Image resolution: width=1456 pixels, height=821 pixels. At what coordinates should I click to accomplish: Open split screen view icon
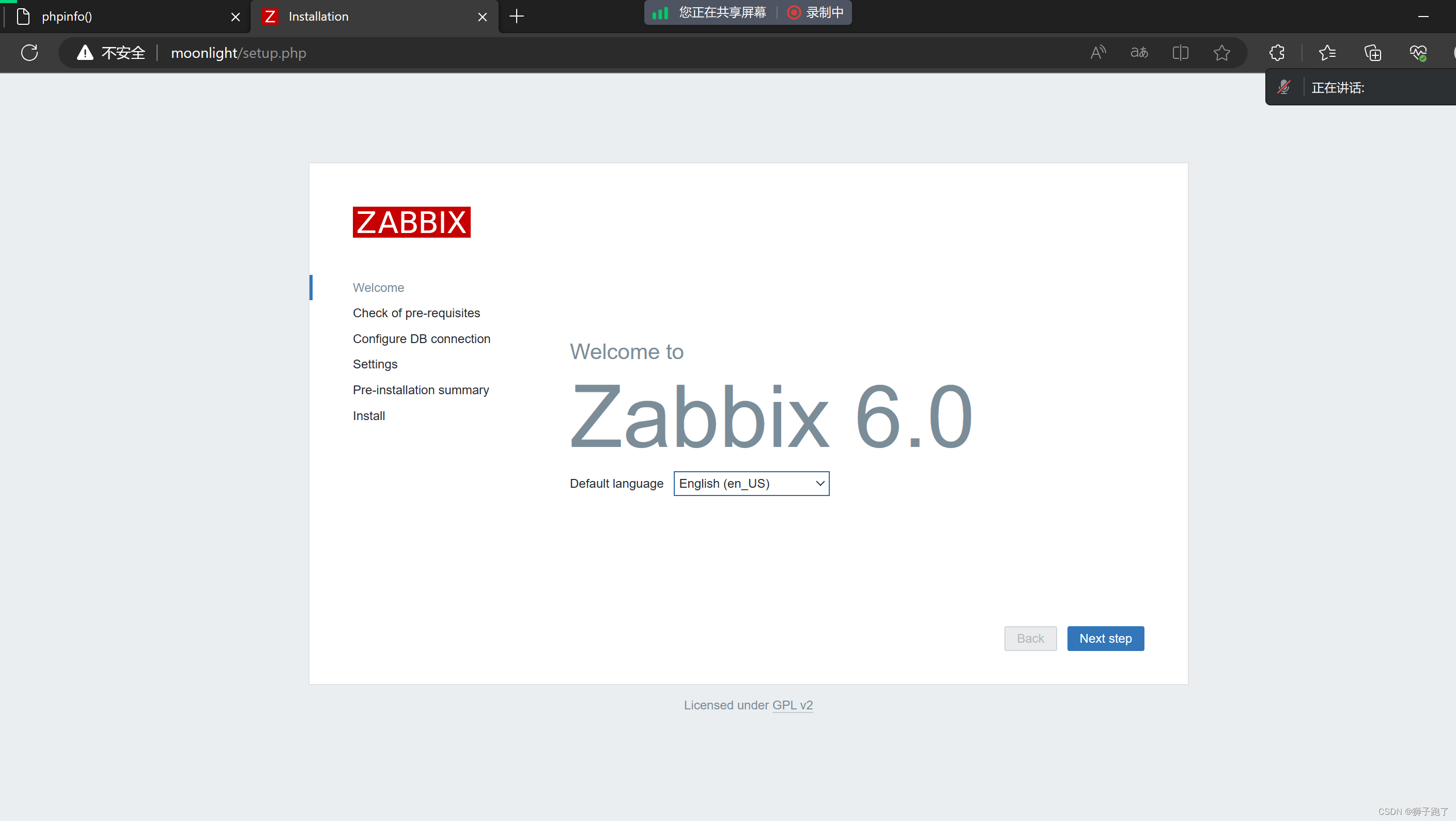click(x=1180, y=53)
